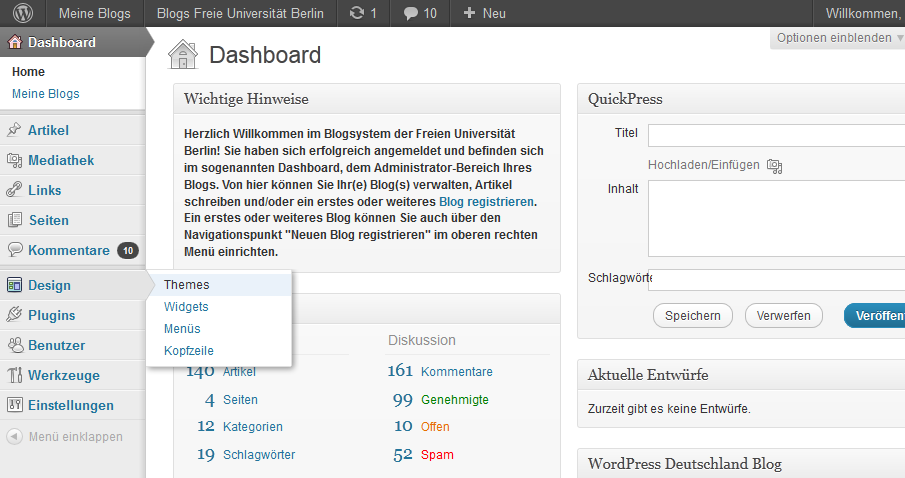Select the Werkzeuge tools icon
905x478 pixels.
click(x=14, y=376)
